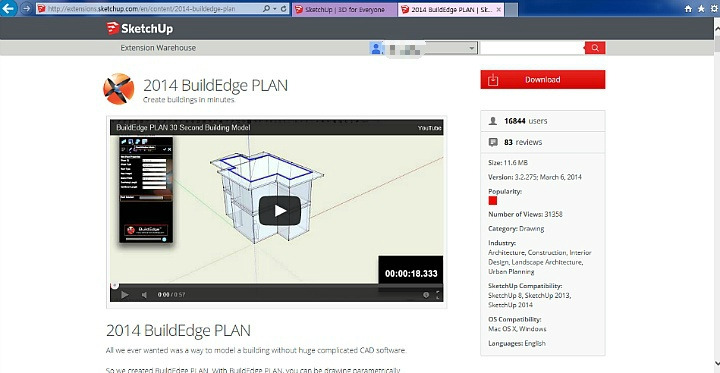Viewport: 720px width, 373px height.
Task: Refresh the page with the reload icon
Action: pos(283,9)
